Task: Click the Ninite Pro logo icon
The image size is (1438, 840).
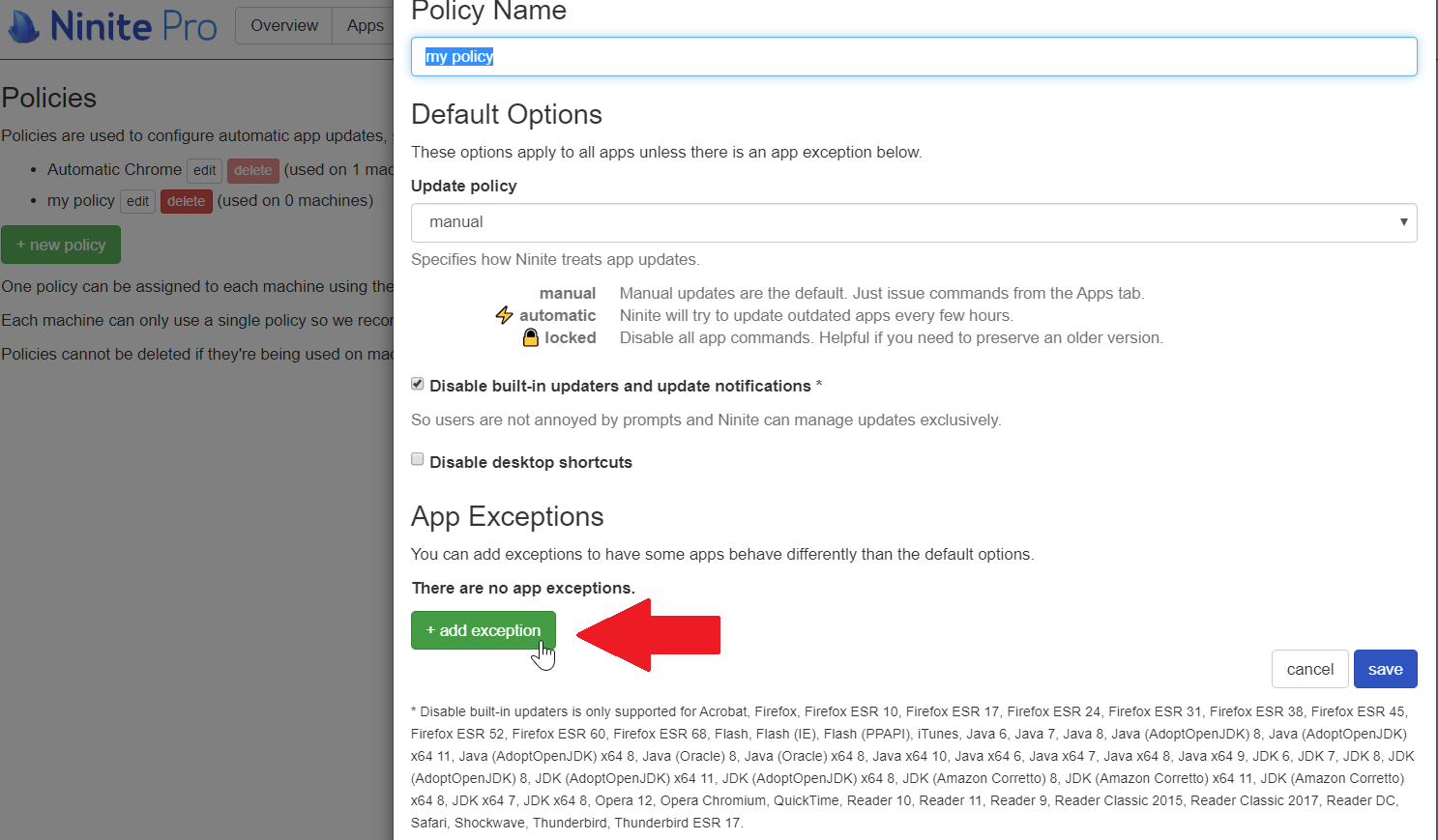Action: (23, 26)
